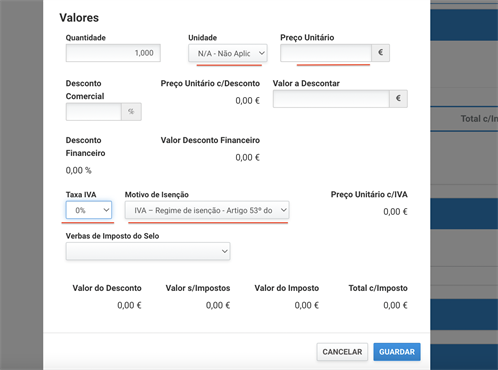Image resolution: width=498 pixels, height=370 pixels.
Task: Click the Valor a Descontar input field
Action: 331,99
